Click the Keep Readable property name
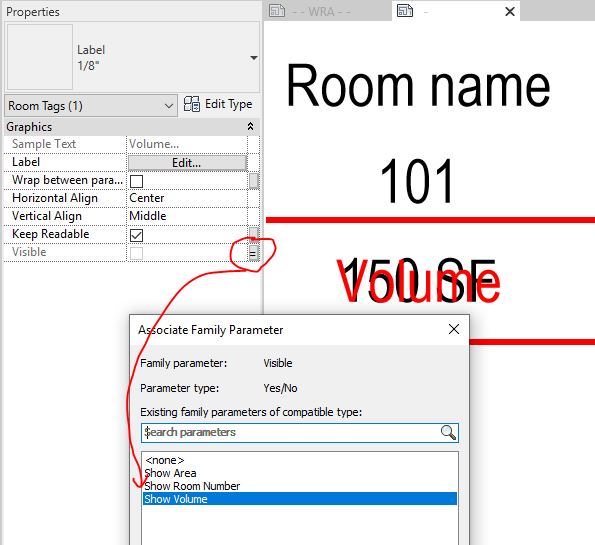 (x=51, y=234)
